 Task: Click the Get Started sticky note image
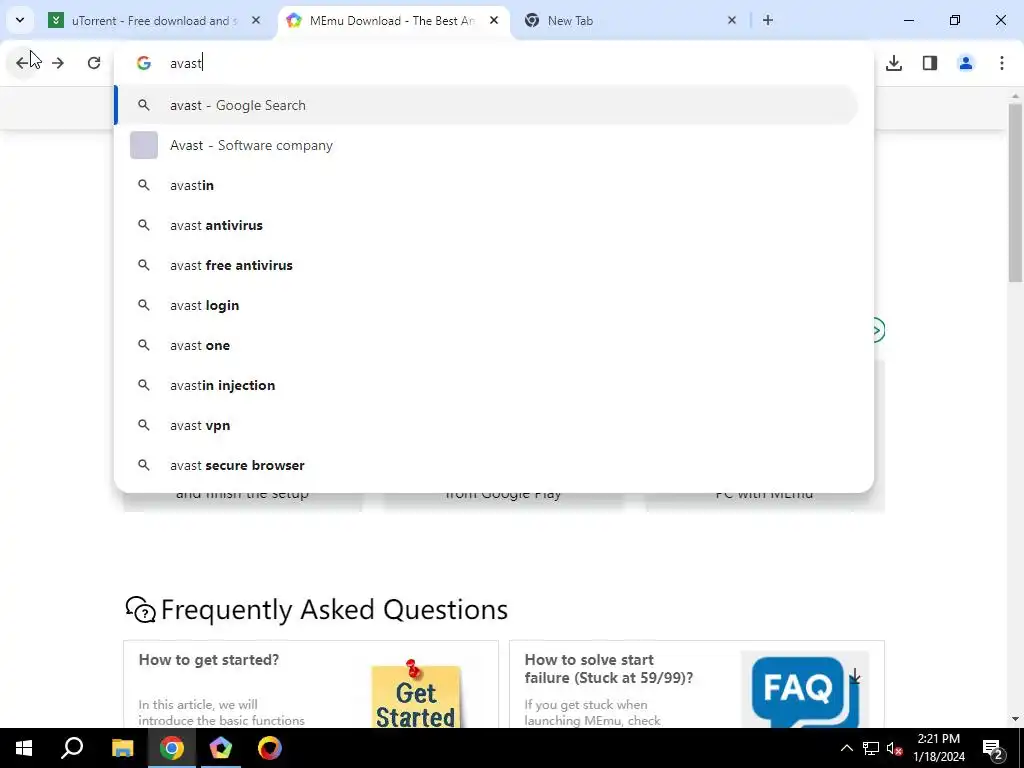[415, 694]
